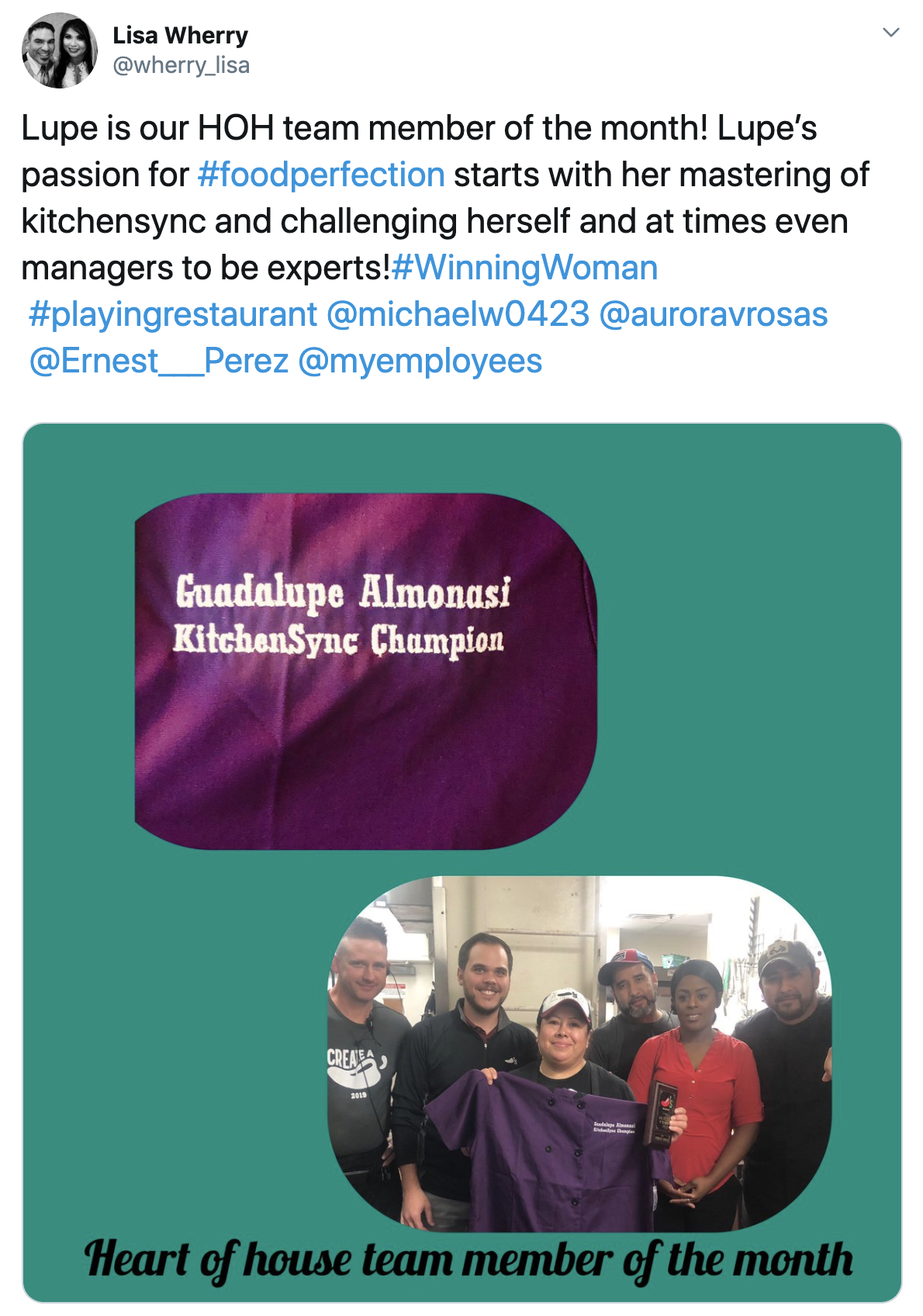Visit the @michaelw0423 mention
The image size is (923, 1316).
coord(458,314)
